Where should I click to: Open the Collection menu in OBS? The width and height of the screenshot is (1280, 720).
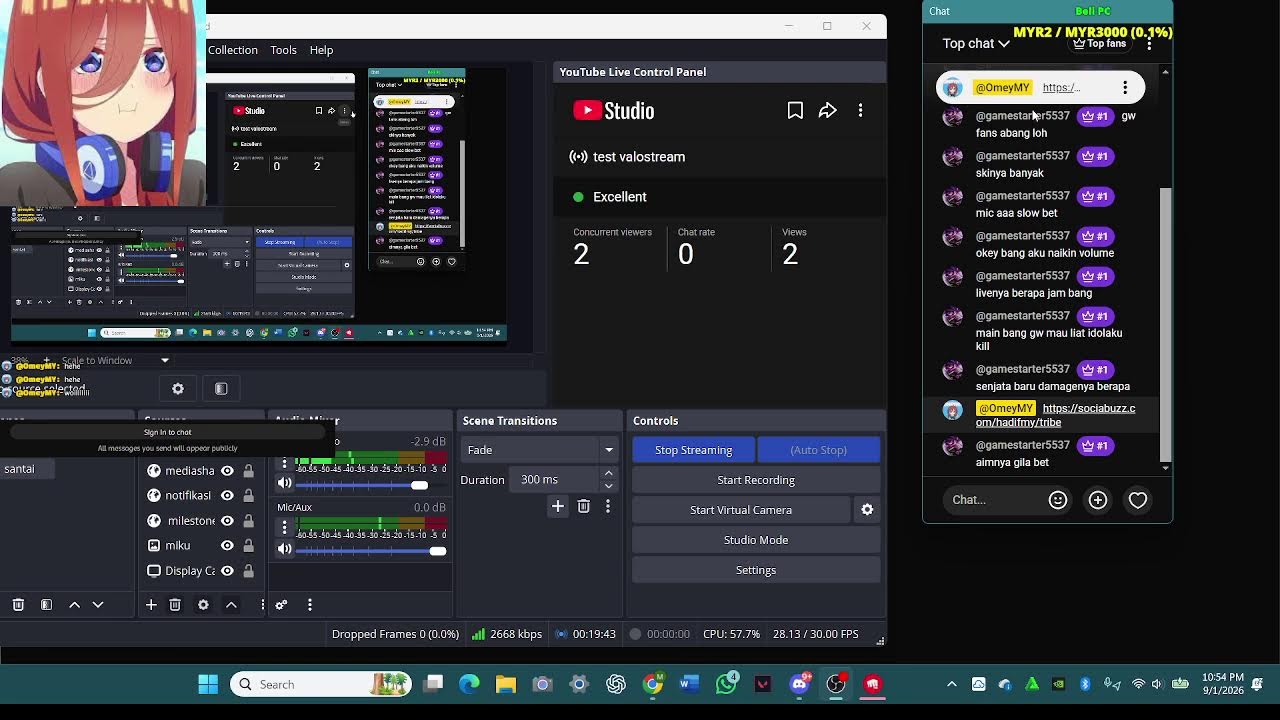233,50
